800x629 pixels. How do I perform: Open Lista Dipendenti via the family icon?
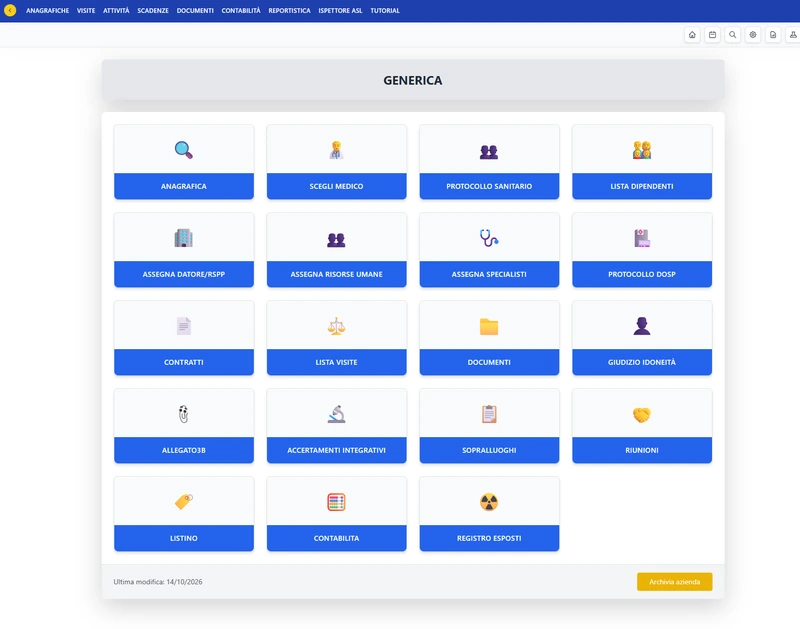pyautogui.click(x=642, y=150)
